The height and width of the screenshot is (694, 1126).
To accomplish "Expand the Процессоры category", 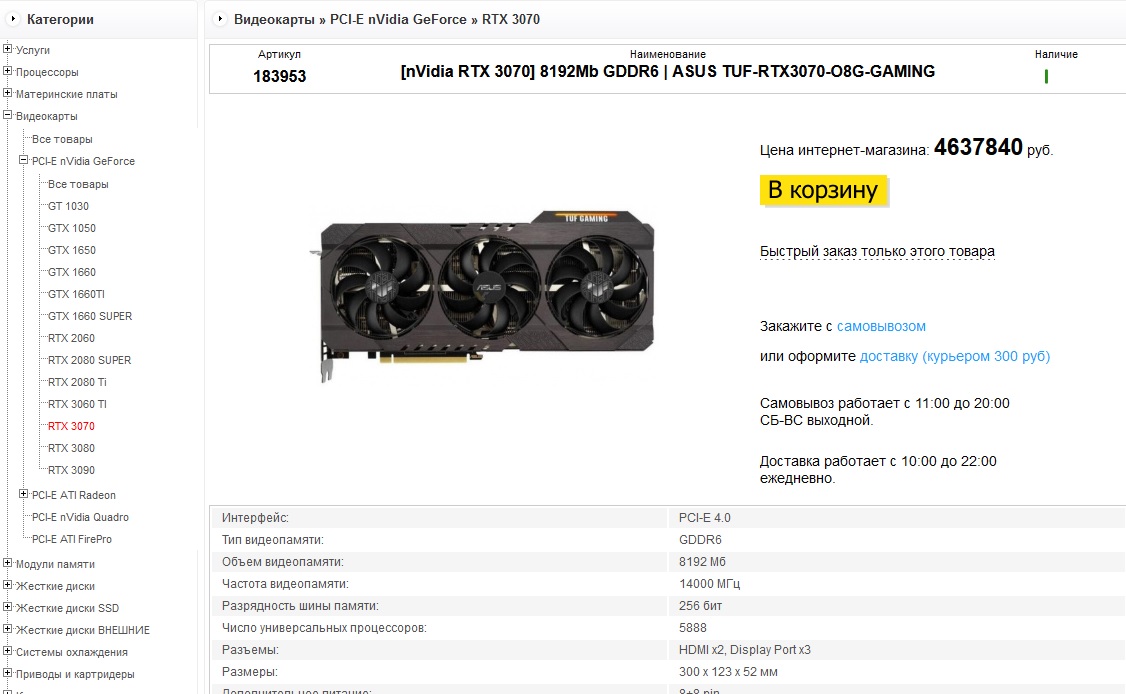I will 7,70.
